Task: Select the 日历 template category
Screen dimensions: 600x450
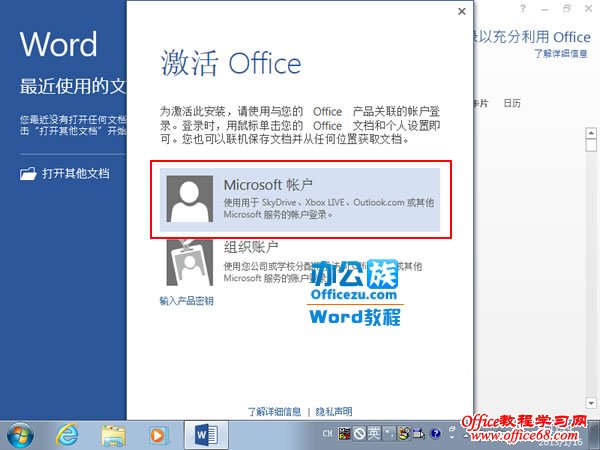Action: pyautogui.click(x=512, y=103)
